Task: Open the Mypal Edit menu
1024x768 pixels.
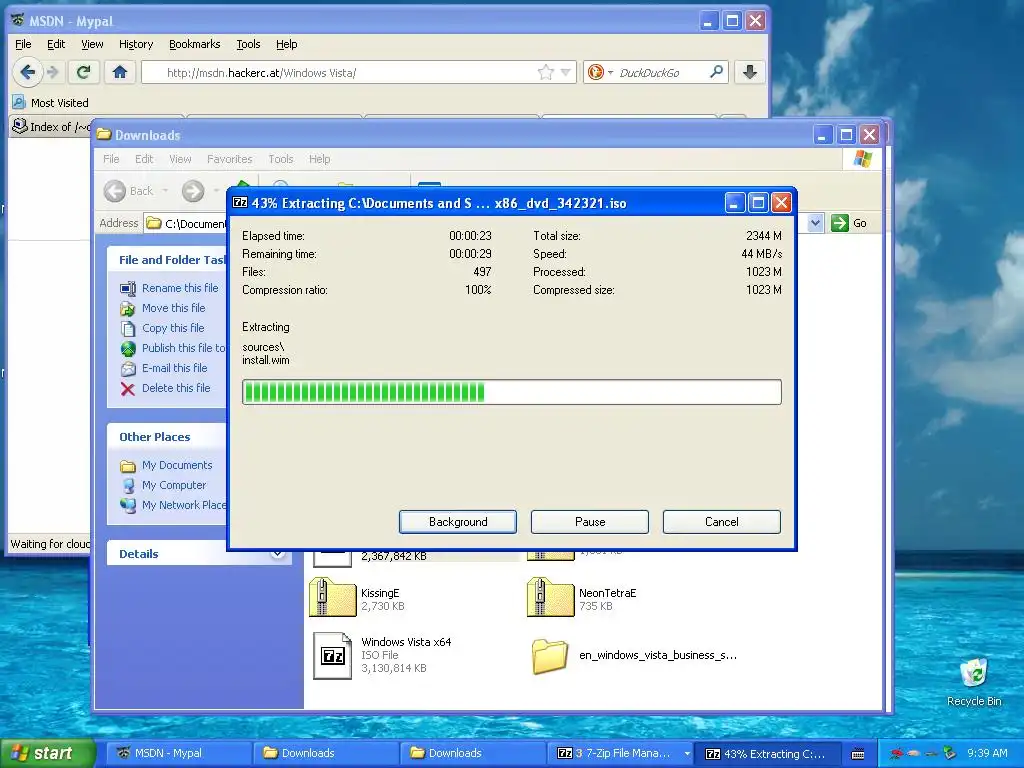Action: tap(56, 44)
